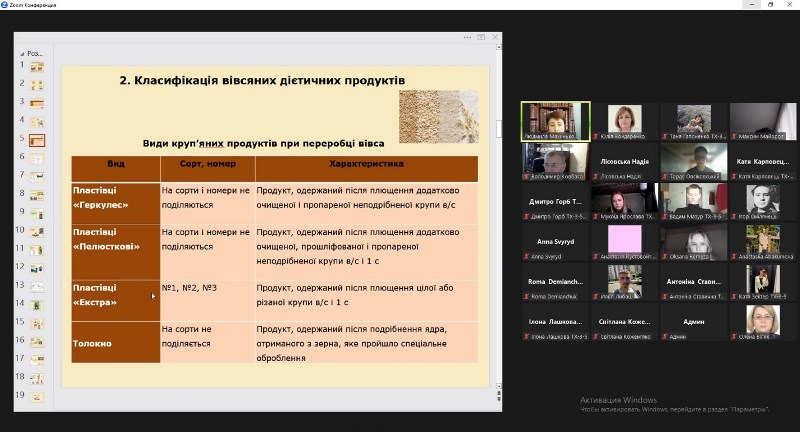The width and height of the screenshot is (800, 432).
Task: Select video tile in bottom-right of participant grid
Action: click(x=763, y=322)
